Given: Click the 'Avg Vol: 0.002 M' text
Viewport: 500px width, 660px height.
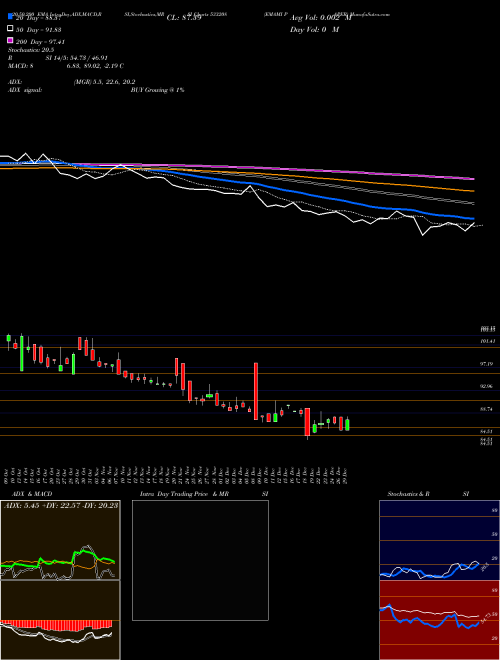Looking at the screenshot, I should tap(320, 18).
